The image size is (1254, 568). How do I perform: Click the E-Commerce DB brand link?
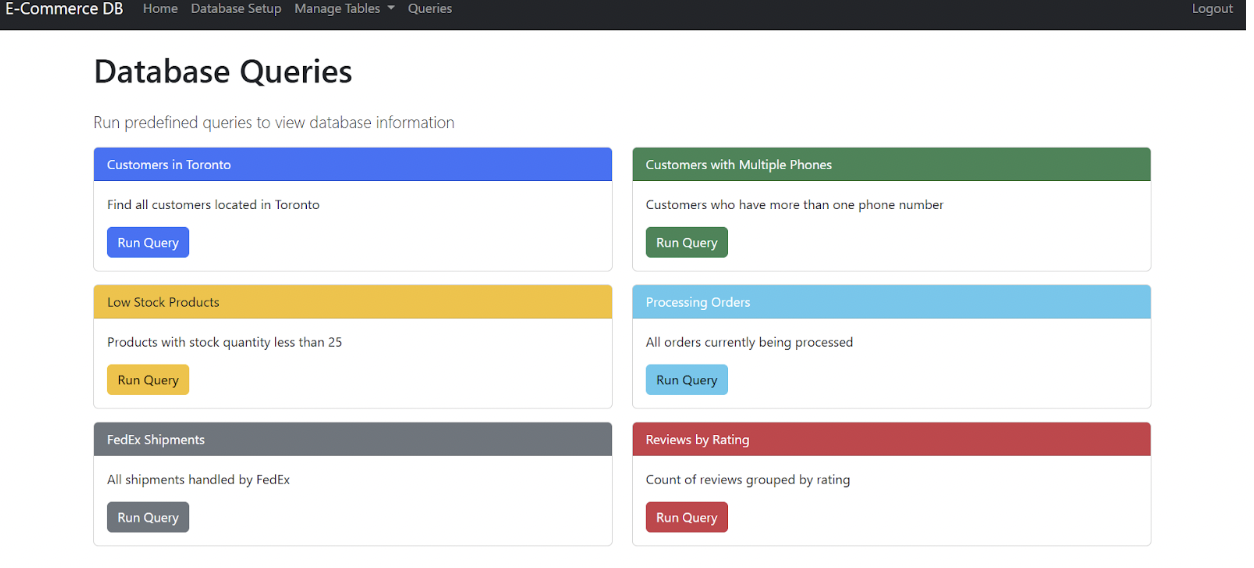tap(65, 9)
